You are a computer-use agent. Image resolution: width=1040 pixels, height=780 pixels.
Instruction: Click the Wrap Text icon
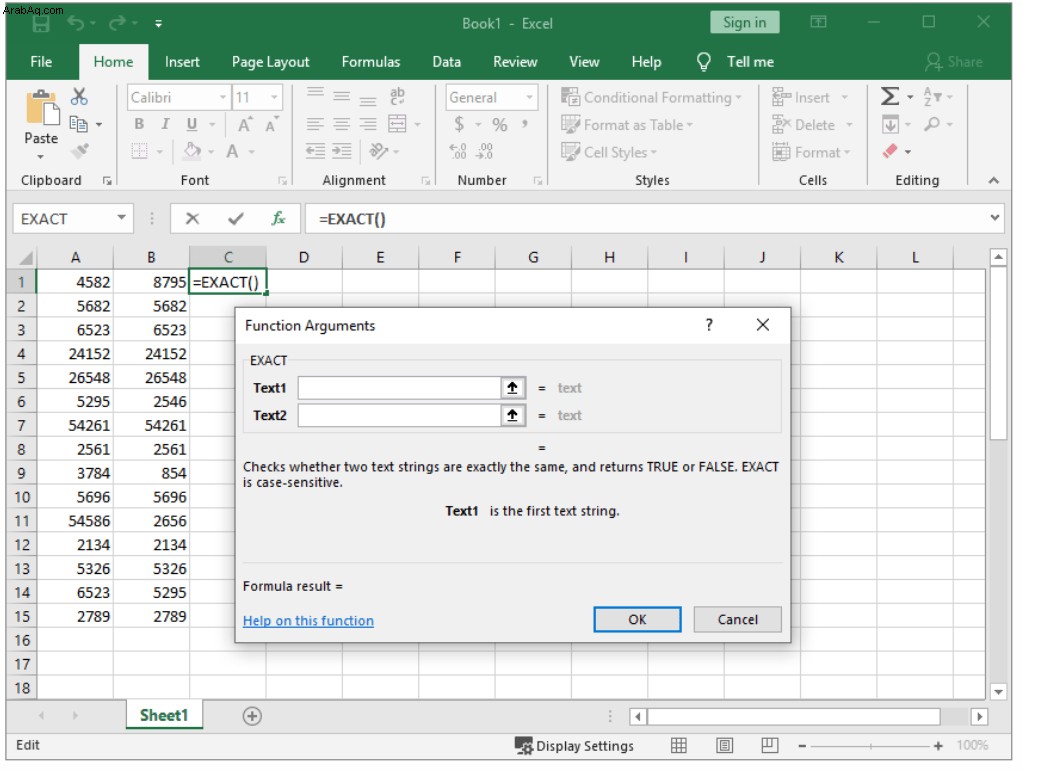pos(397,96)
